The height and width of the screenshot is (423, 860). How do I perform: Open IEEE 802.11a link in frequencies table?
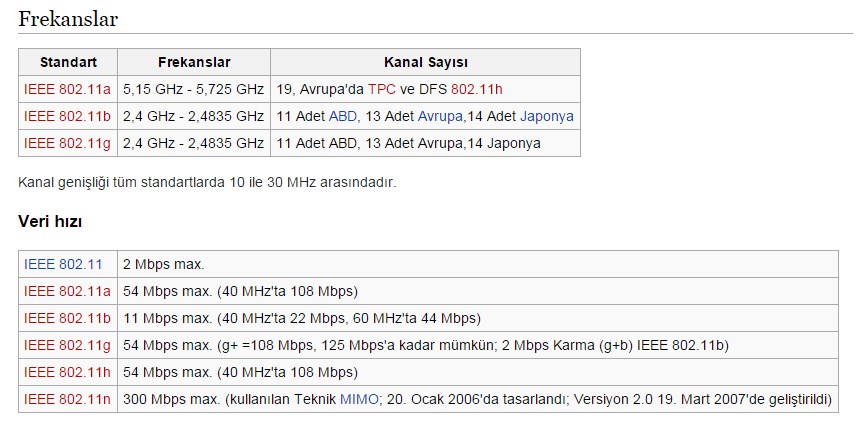67,89
